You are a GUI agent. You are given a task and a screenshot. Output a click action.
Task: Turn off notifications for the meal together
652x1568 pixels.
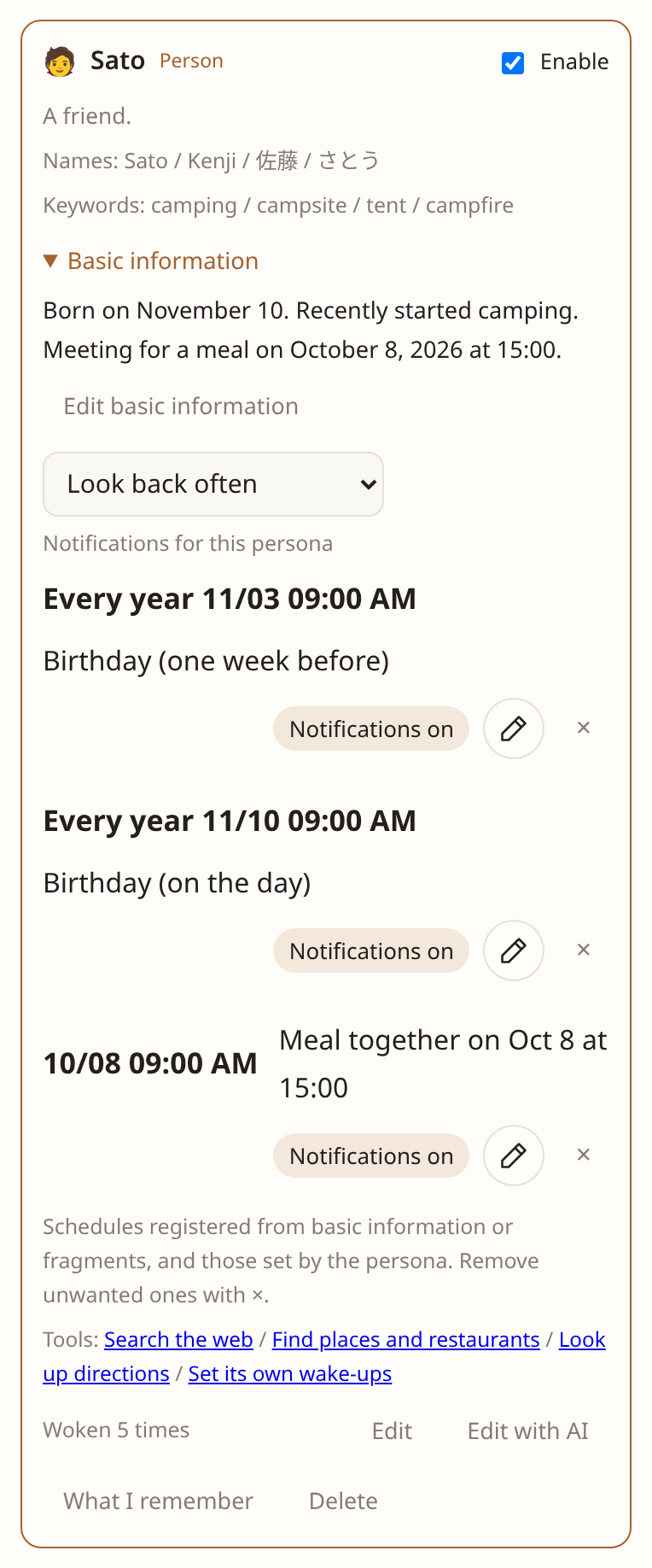[x=371, y=1156]
